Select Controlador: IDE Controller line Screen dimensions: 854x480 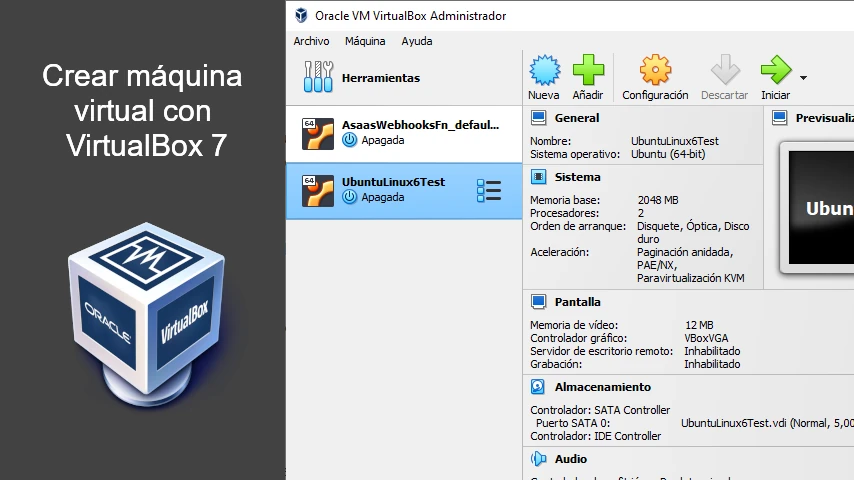[595, 436]
